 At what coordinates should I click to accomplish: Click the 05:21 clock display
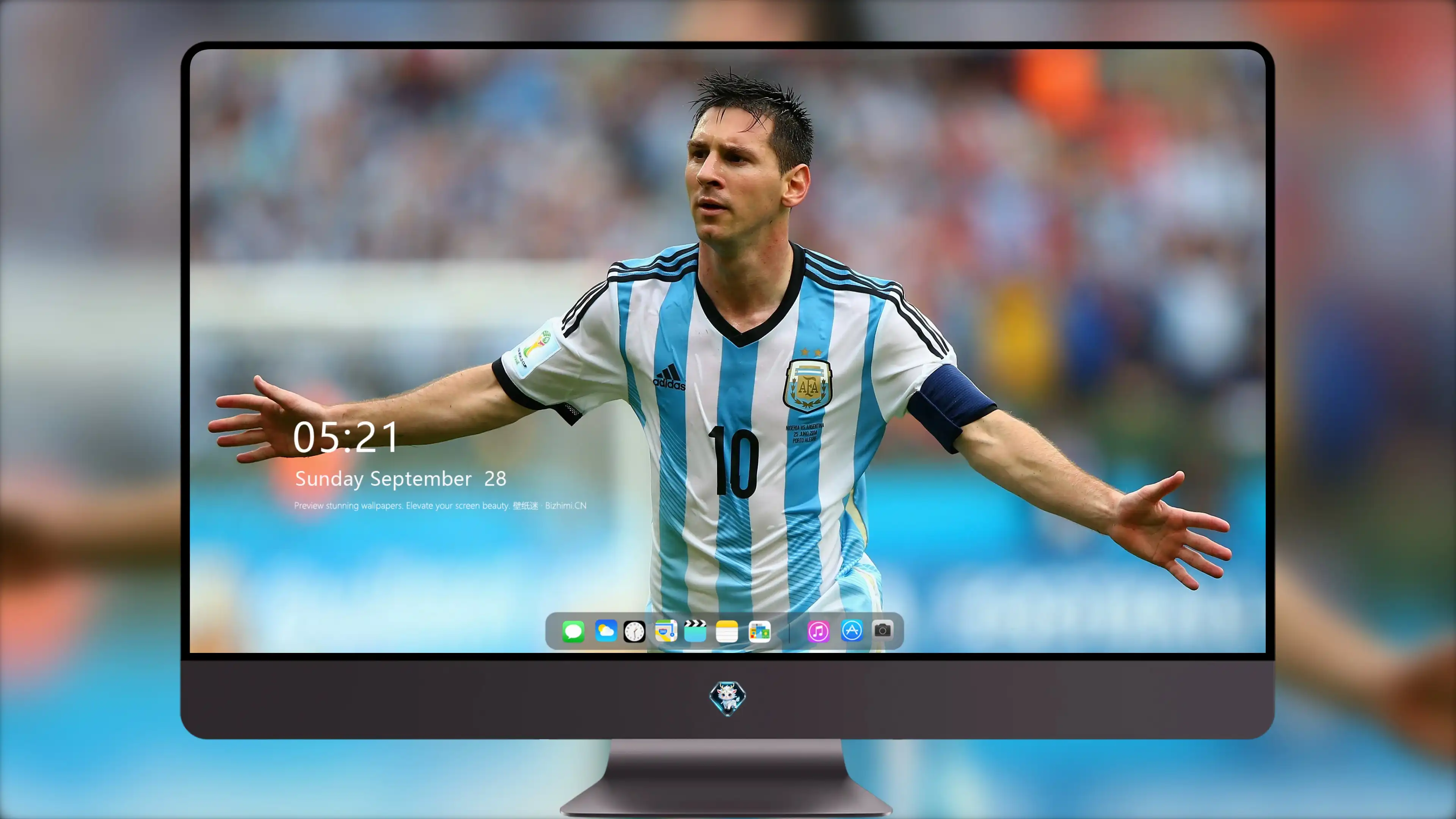pyautogui.click(x=345, y=437)
